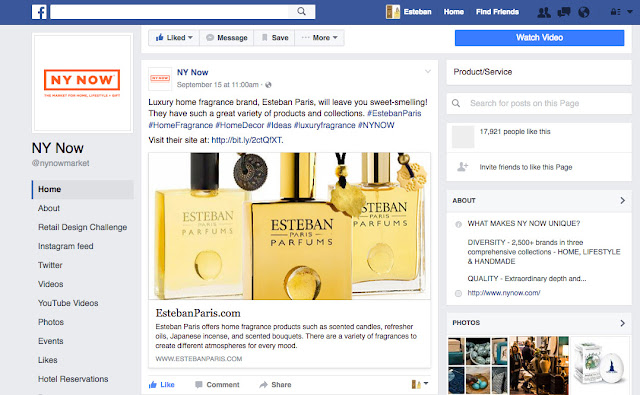
Task: Open the account menu dropdown arrow
Action: (630, 12)
